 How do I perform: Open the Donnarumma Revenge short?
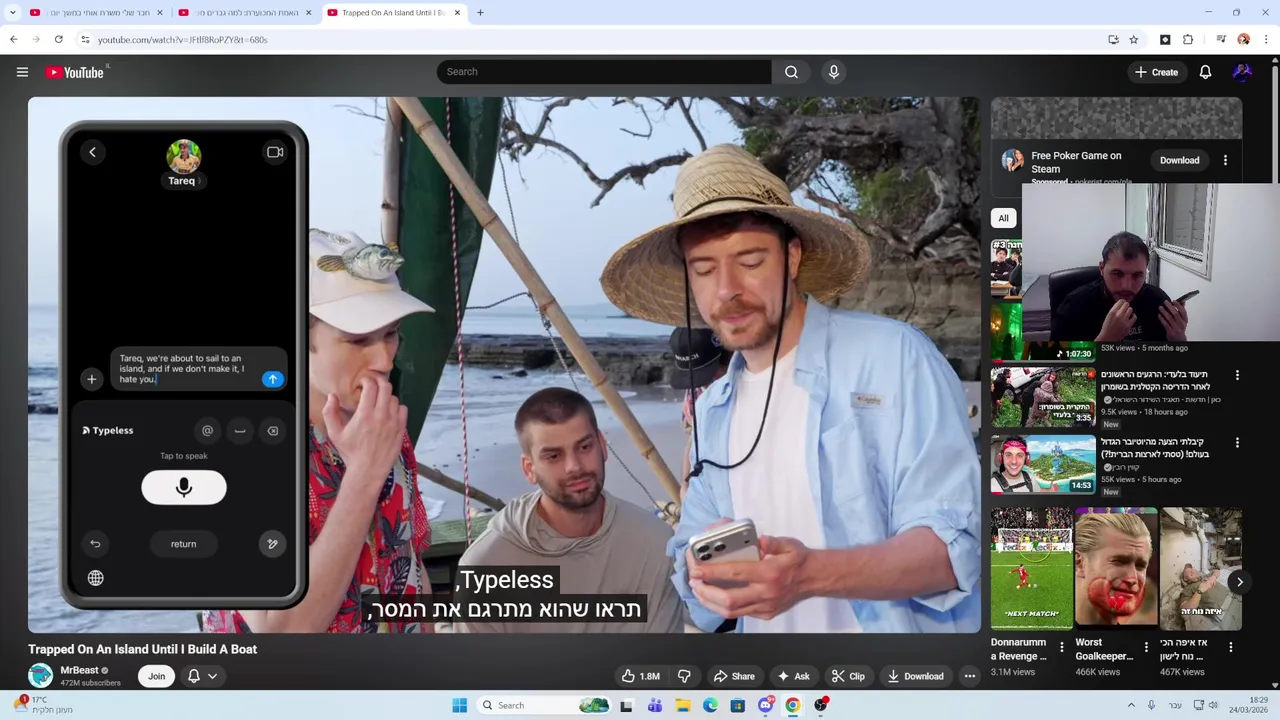[x=1031, y=569]
